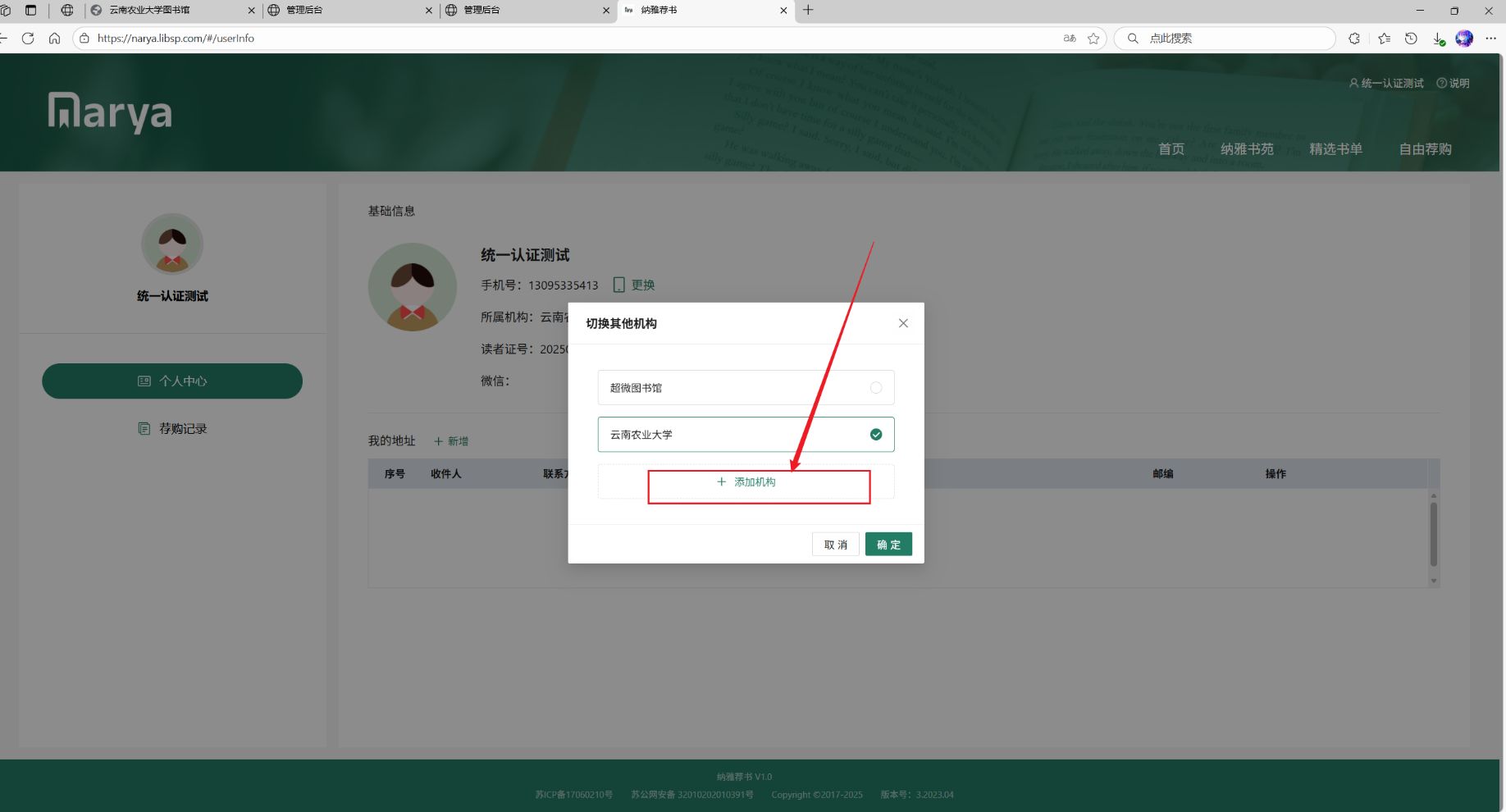Open the vertical tab actions icon

point(31,10)
